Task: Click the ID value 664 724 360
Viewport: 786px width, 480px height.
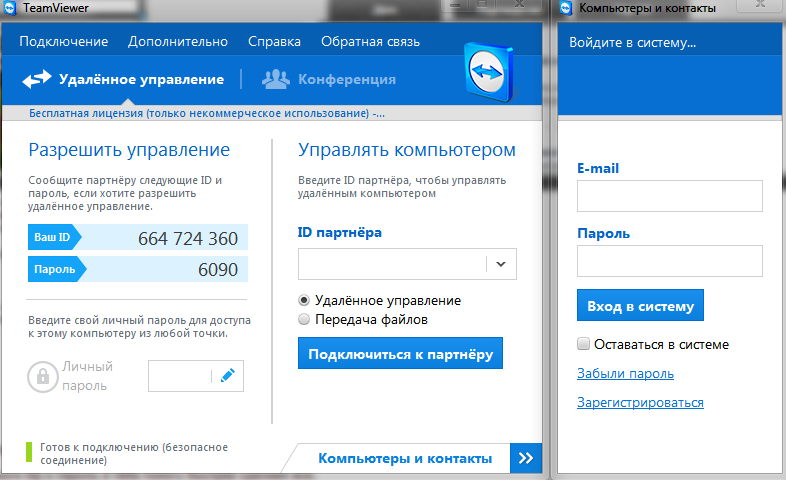Action: pyautogui.click(x=187, y=238)
